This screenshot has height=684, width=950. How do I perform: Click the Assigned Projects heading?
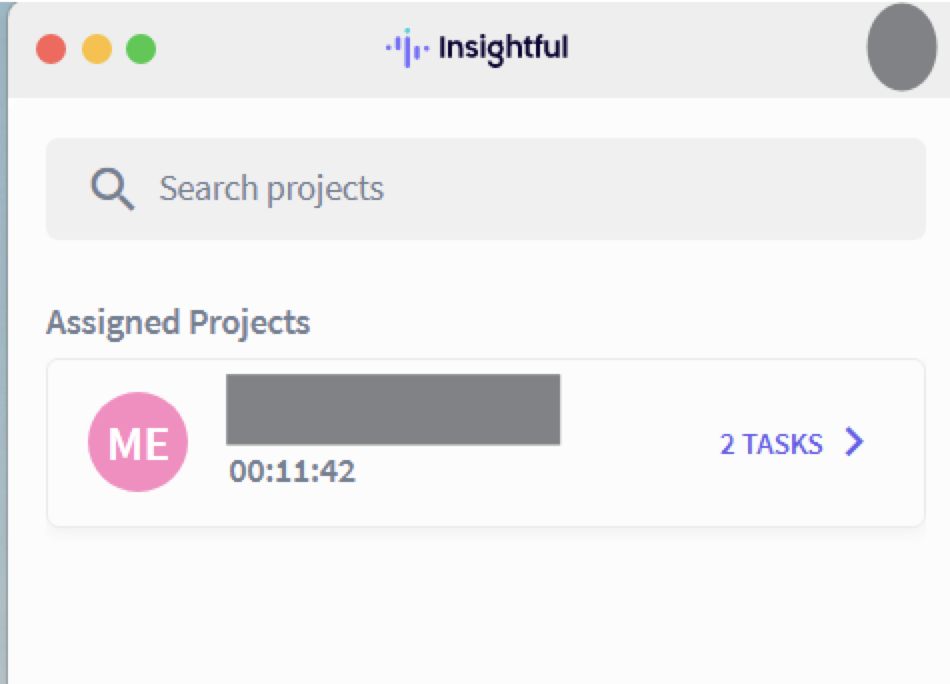(x=178, y=322)
